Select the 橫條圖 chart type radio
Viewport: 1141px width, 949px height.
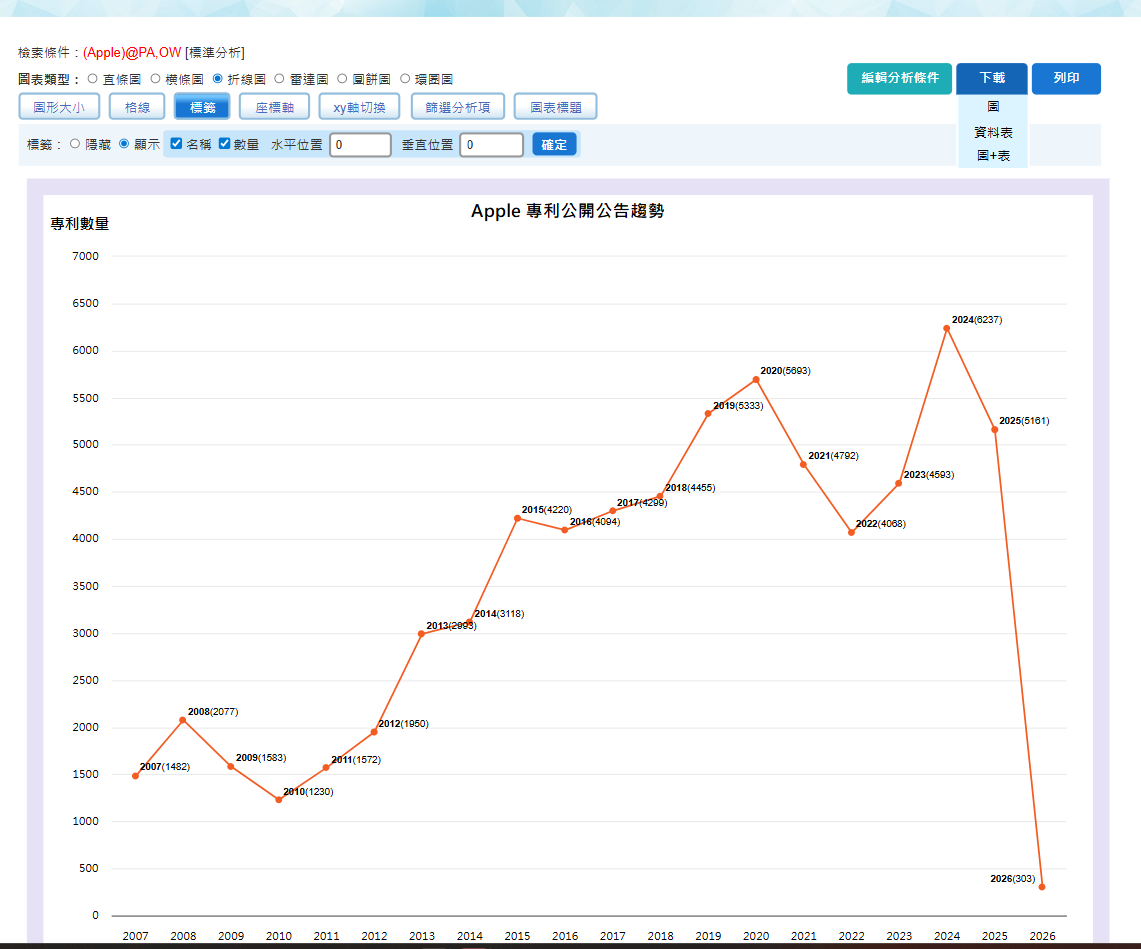click(155, 79)
